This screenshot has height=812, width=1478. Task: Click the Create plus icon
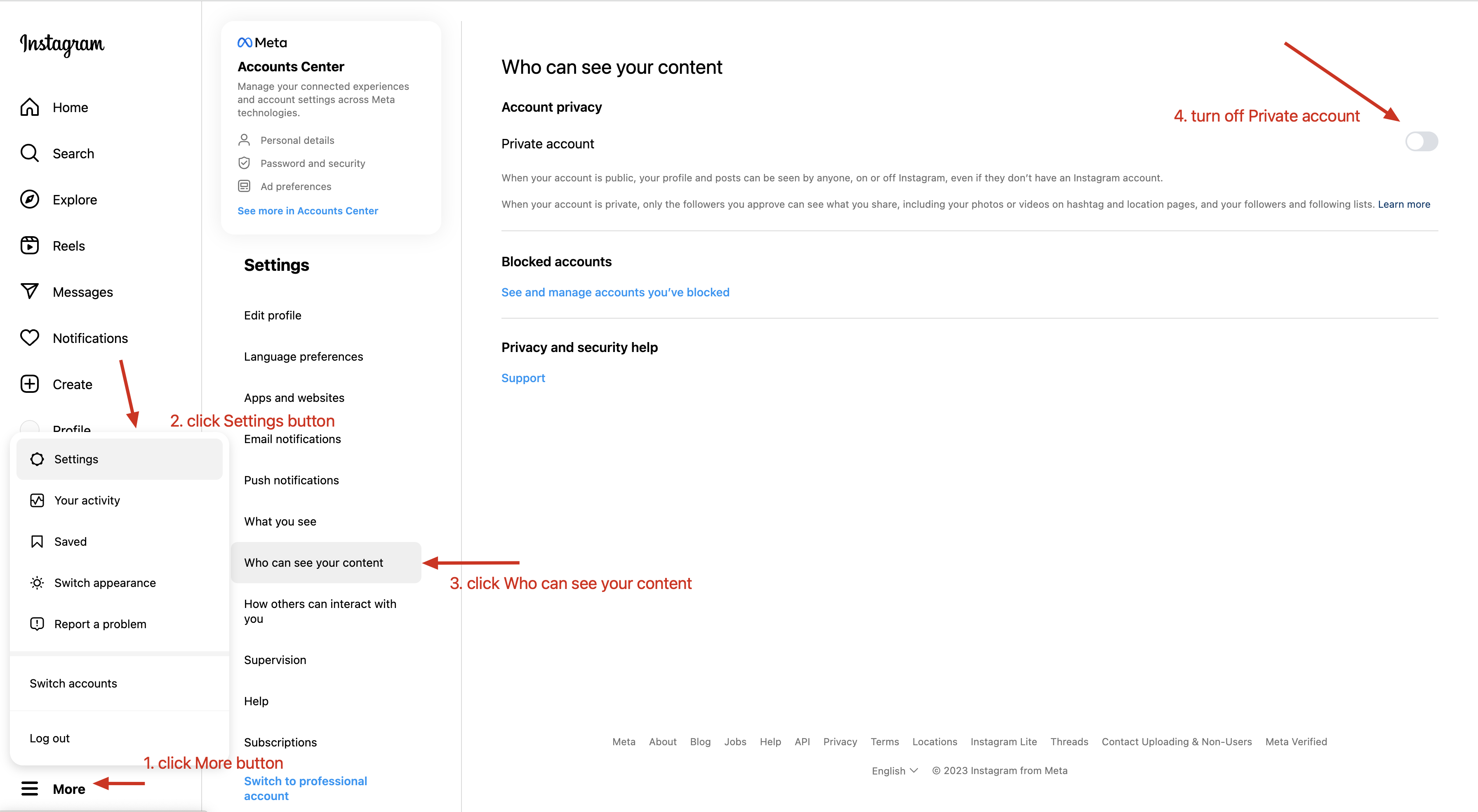[x=29, y=384]
